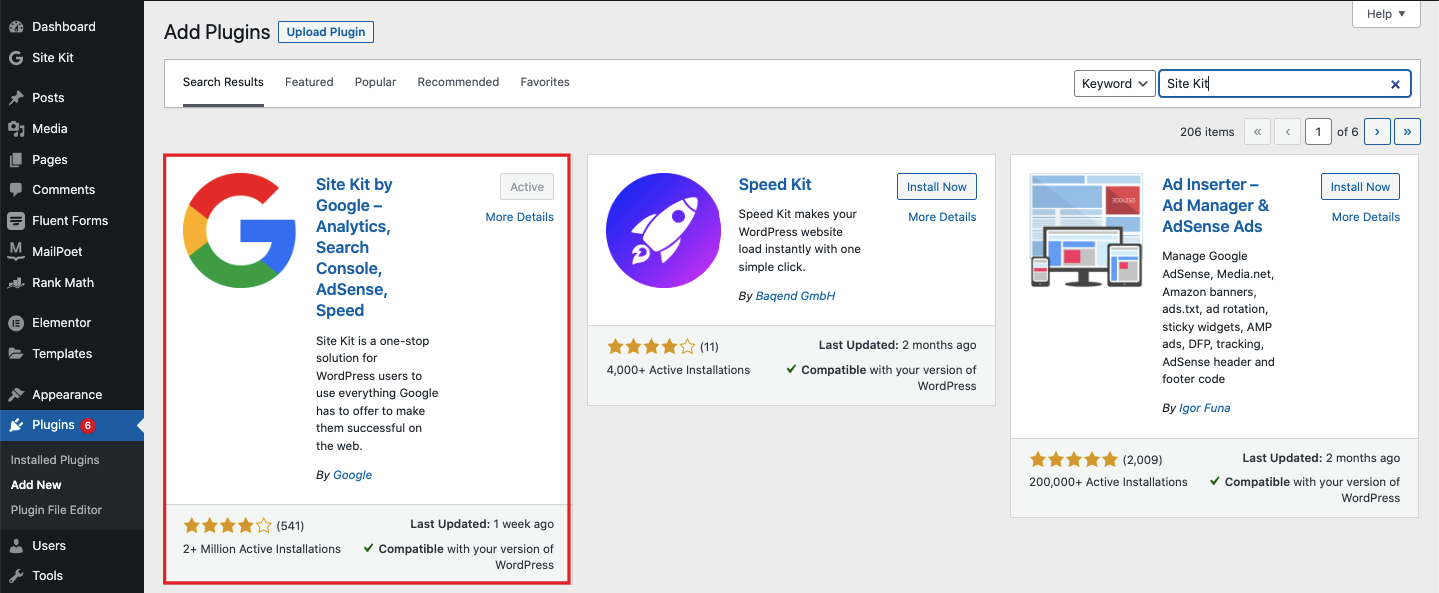Viewport: 1439px width, 593px height.
Task: Click the Templates folder icon
Action: [16, 354]
